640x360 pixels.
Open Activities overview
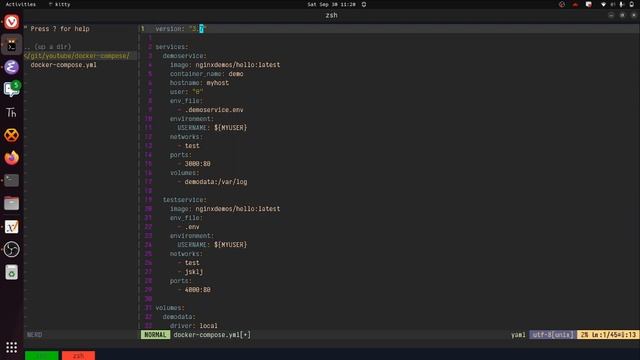coord(21,4)
